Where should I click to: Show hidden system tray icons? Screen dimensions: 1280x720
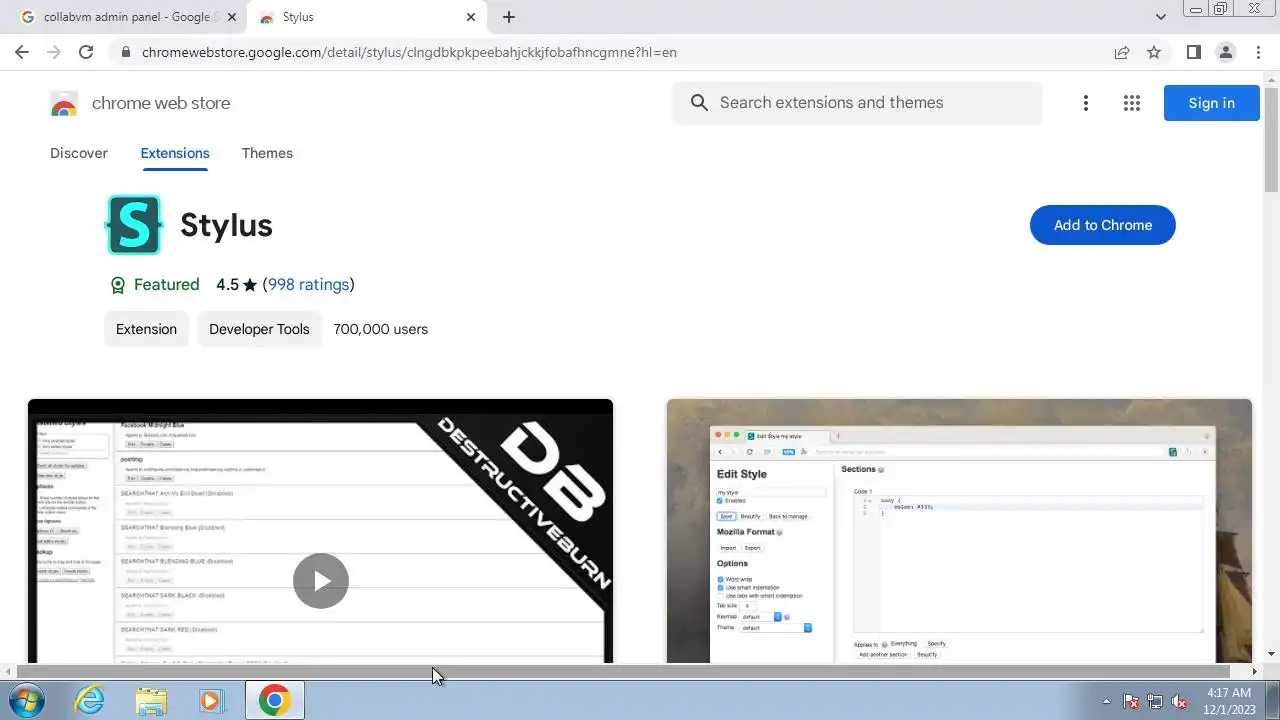(1106, 701)
